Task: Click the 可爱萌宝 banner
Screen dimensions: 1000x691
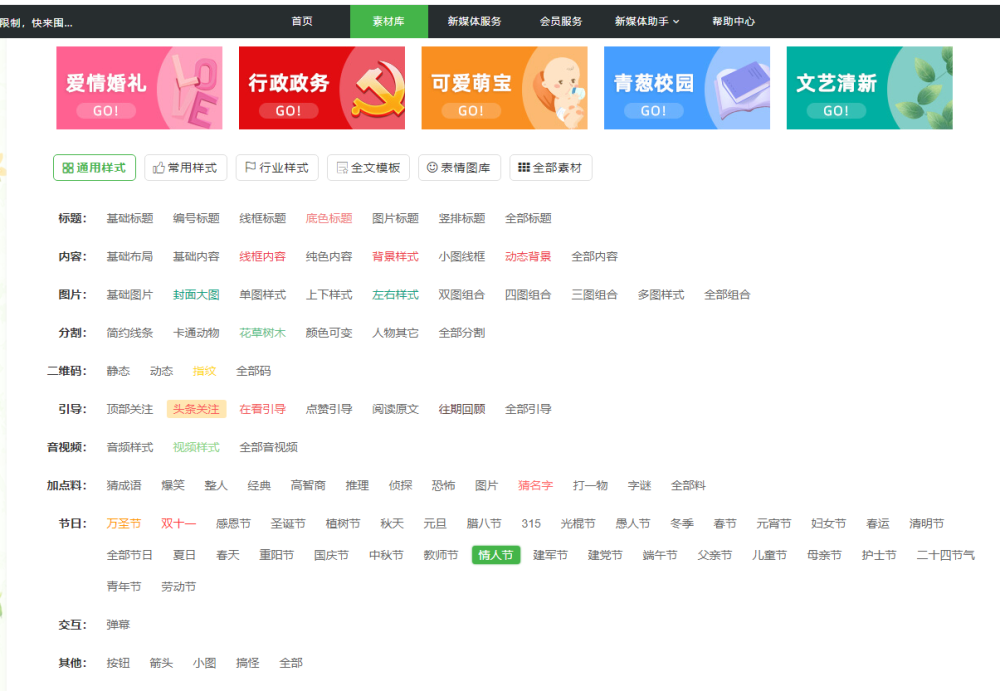Action: click(504, 87)
